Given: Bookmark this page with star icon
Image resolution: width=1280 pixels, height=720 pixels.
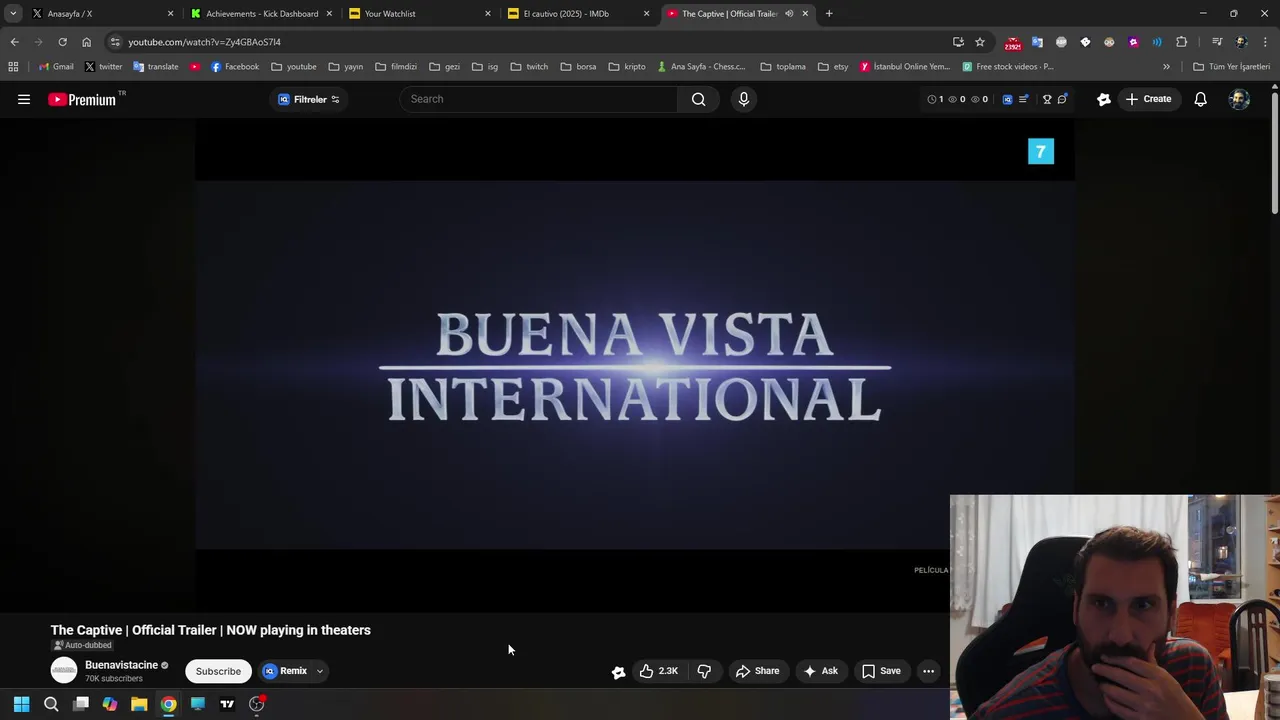Looking at the screenshot, I should 980,42.
